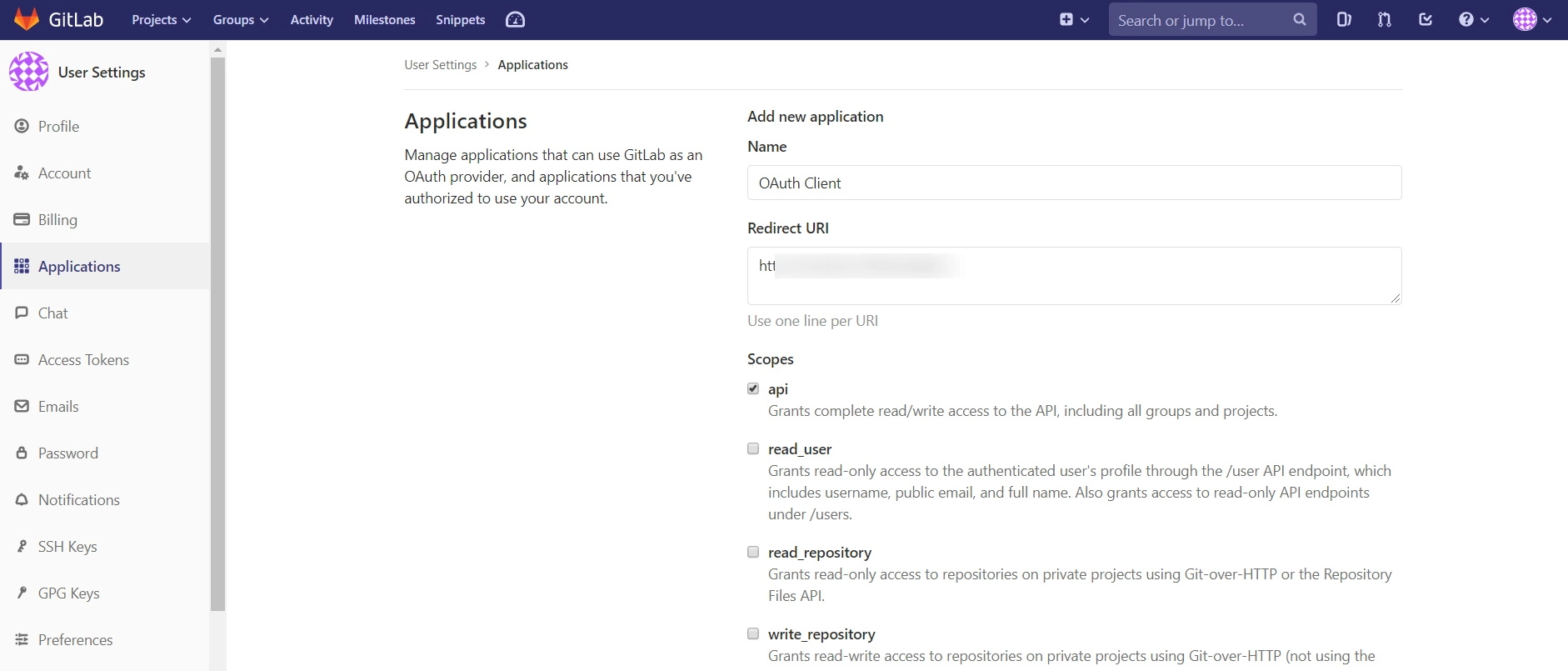Click the Help question mark icon
Viewport: 1568px width, 671px height.
1466,19
